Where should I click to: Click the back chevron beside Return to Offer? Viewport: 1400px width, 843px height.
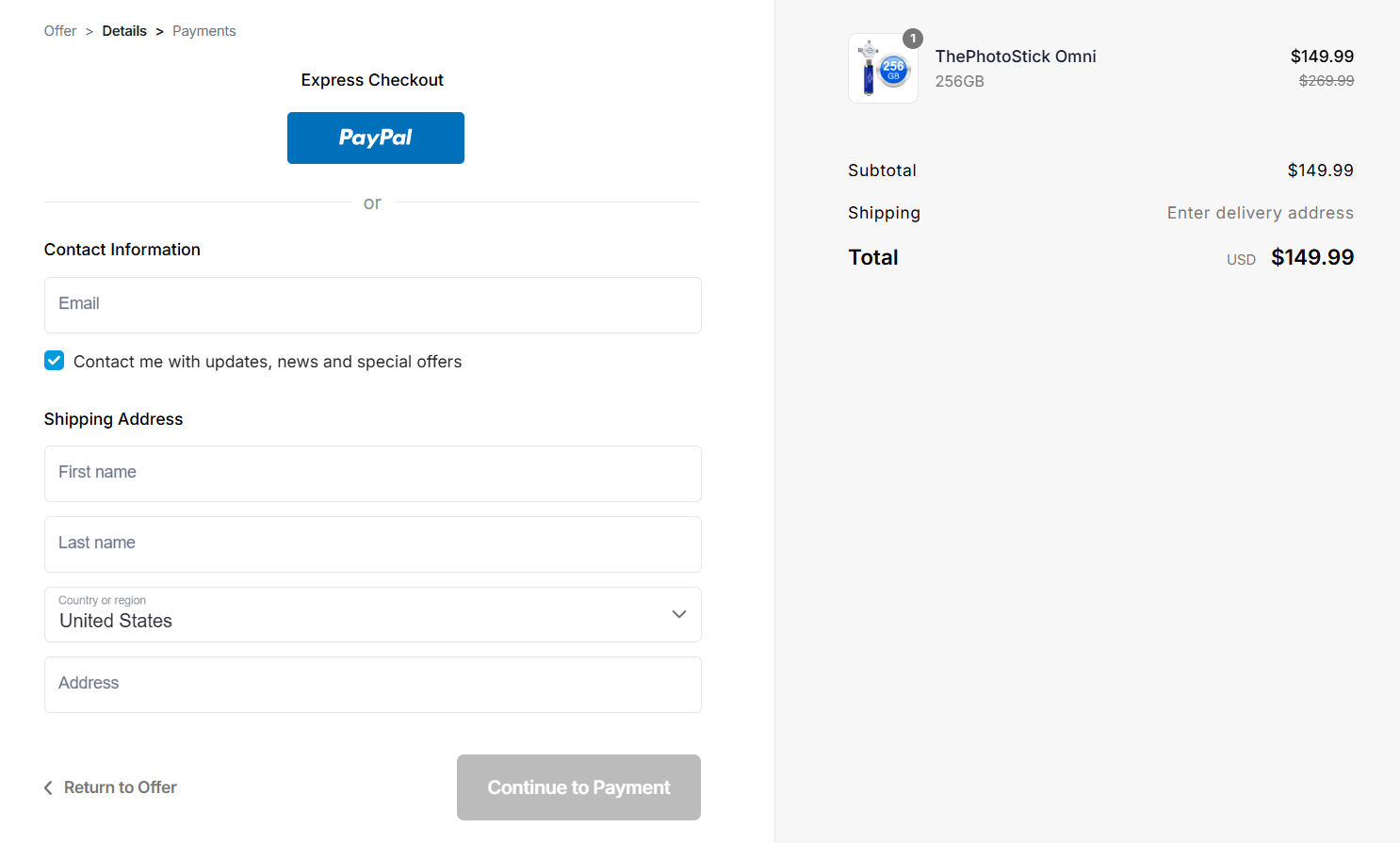click(x=48, y=786)
